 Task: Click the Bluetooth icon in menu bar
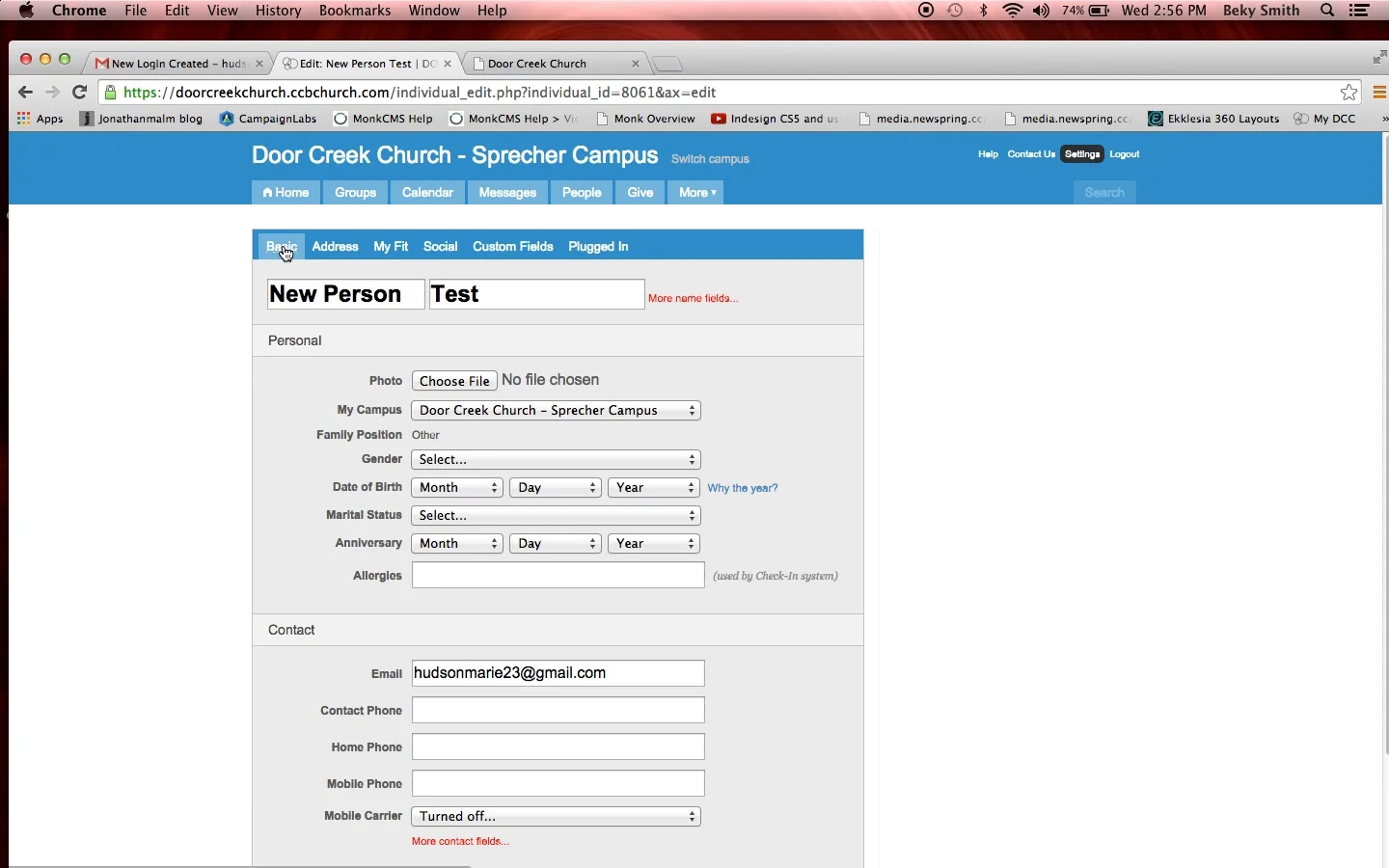point(985,11)
